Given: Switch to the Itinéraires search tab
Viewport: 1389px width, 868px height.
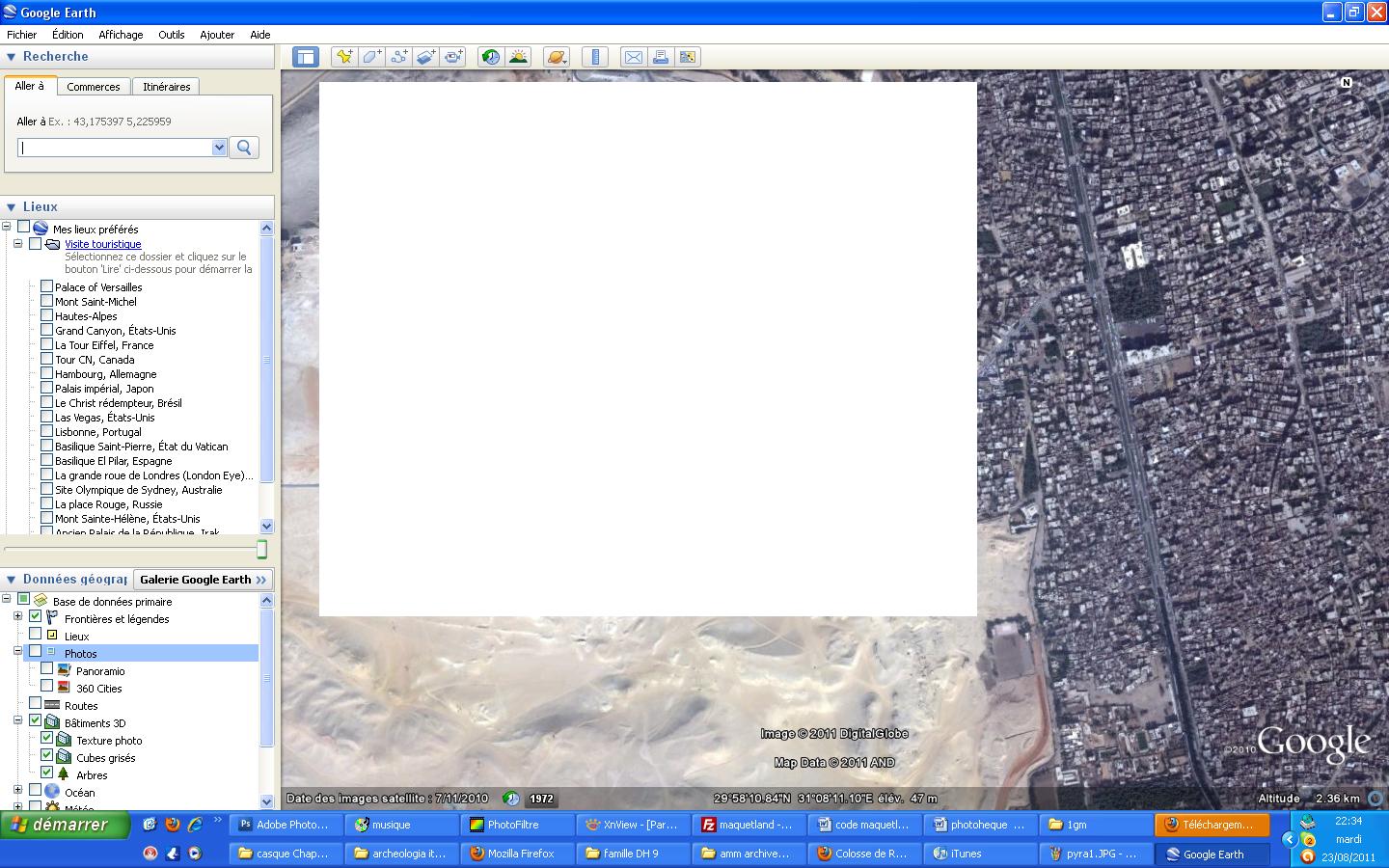Looking at the screenshot, I should click(167, 87).
